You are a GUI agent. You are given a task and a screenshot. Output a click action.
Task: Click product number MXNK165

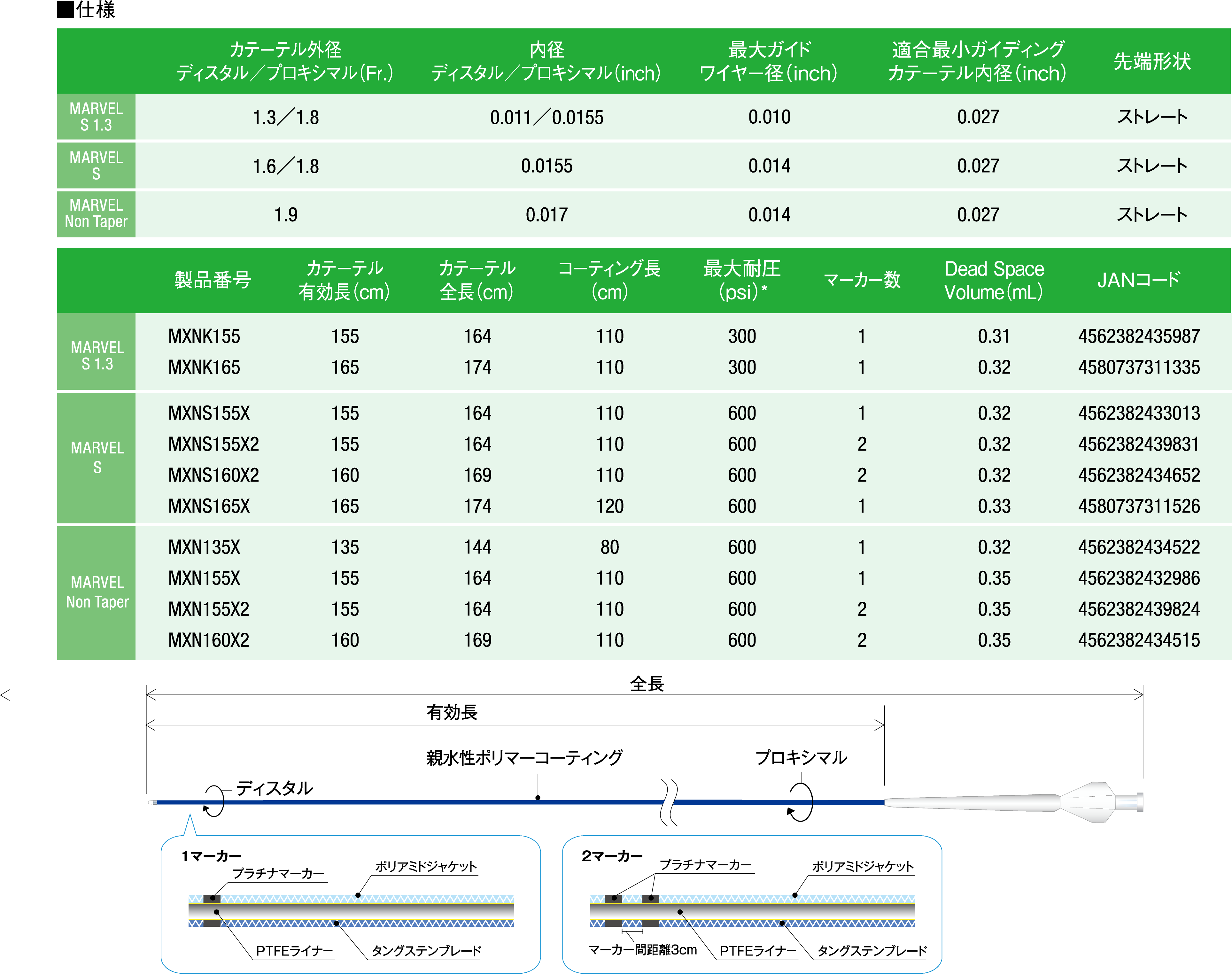tap(204, 367)
